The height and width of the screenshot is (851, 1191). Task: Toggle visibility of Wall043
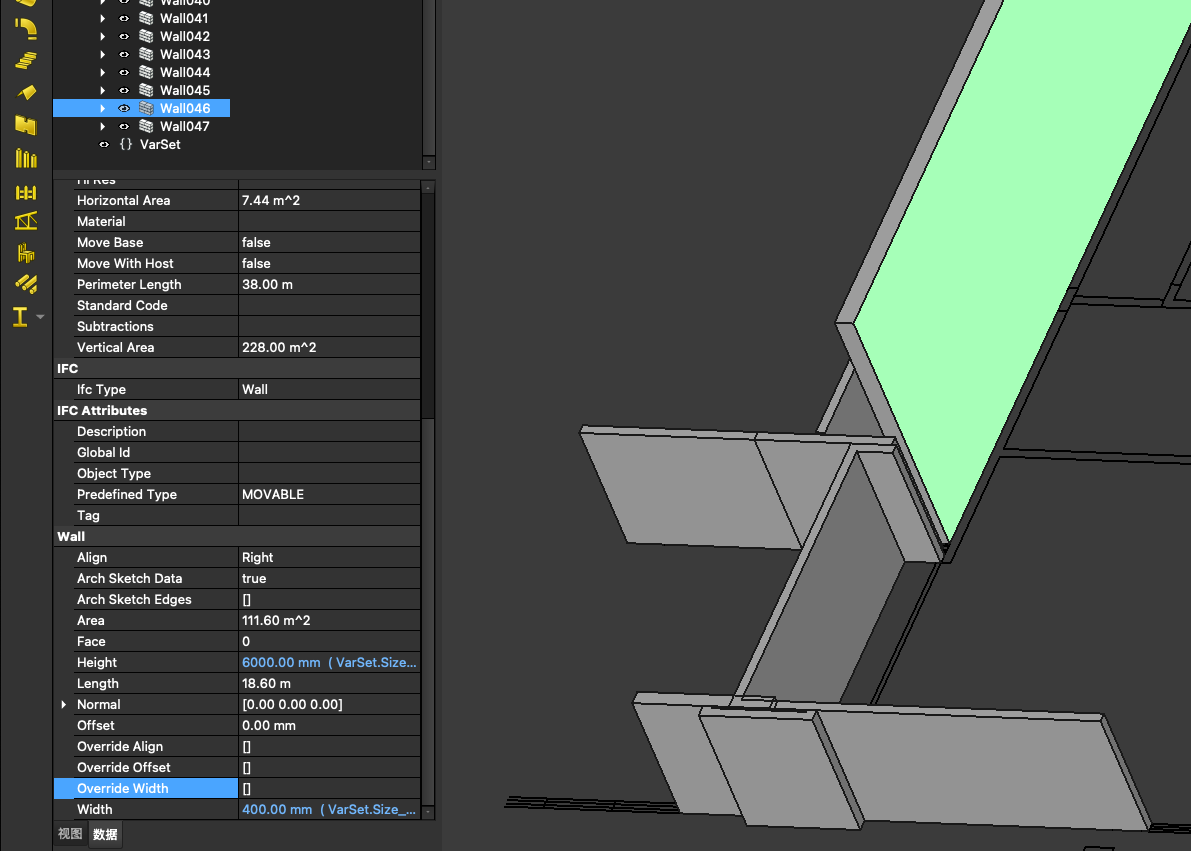coord(124,54)
